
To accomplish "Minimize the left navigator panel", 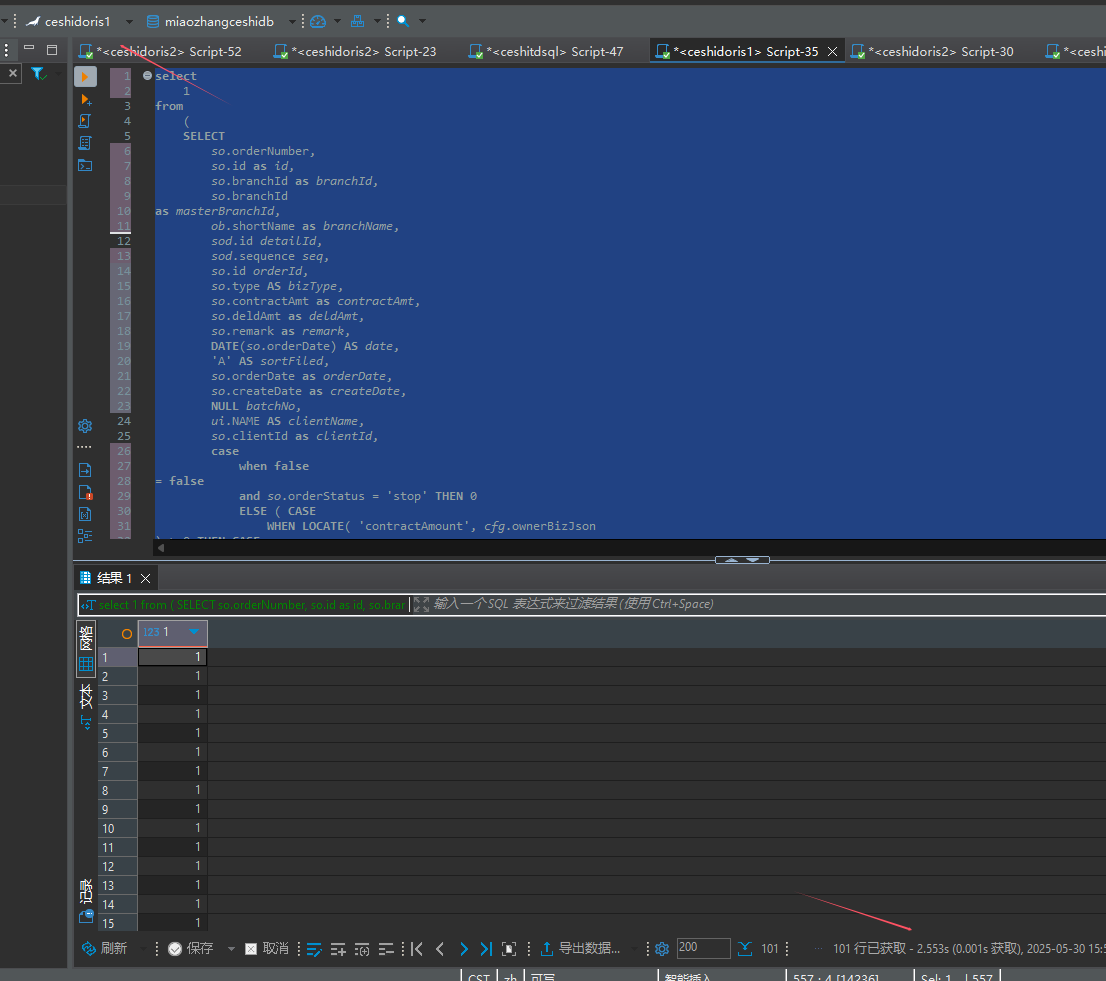I will 29,48.
